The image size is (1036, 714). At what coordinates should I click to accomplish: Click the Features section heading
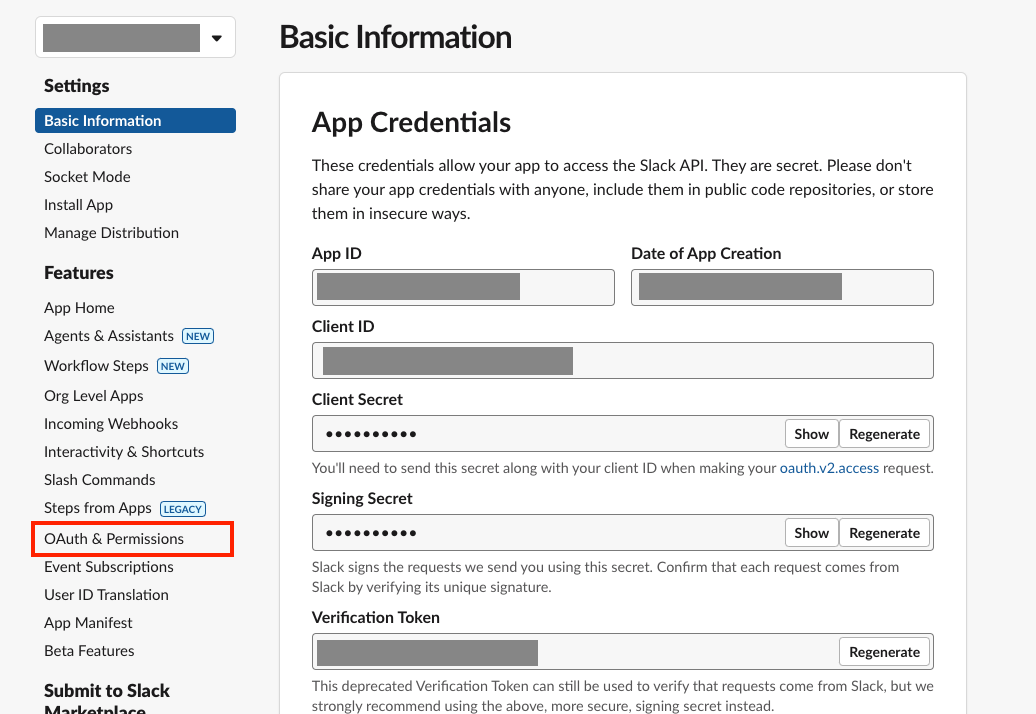point(79,273)
